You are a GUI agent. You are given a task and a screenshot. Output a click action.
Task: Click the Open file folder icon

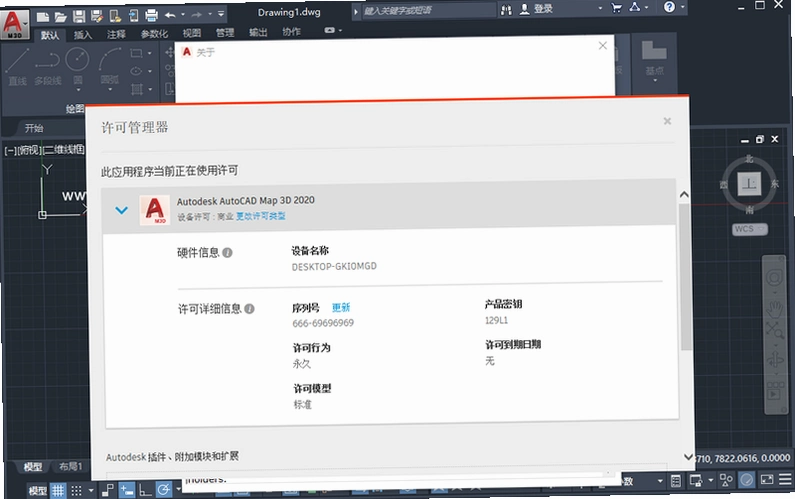click(x=61, y=17)
